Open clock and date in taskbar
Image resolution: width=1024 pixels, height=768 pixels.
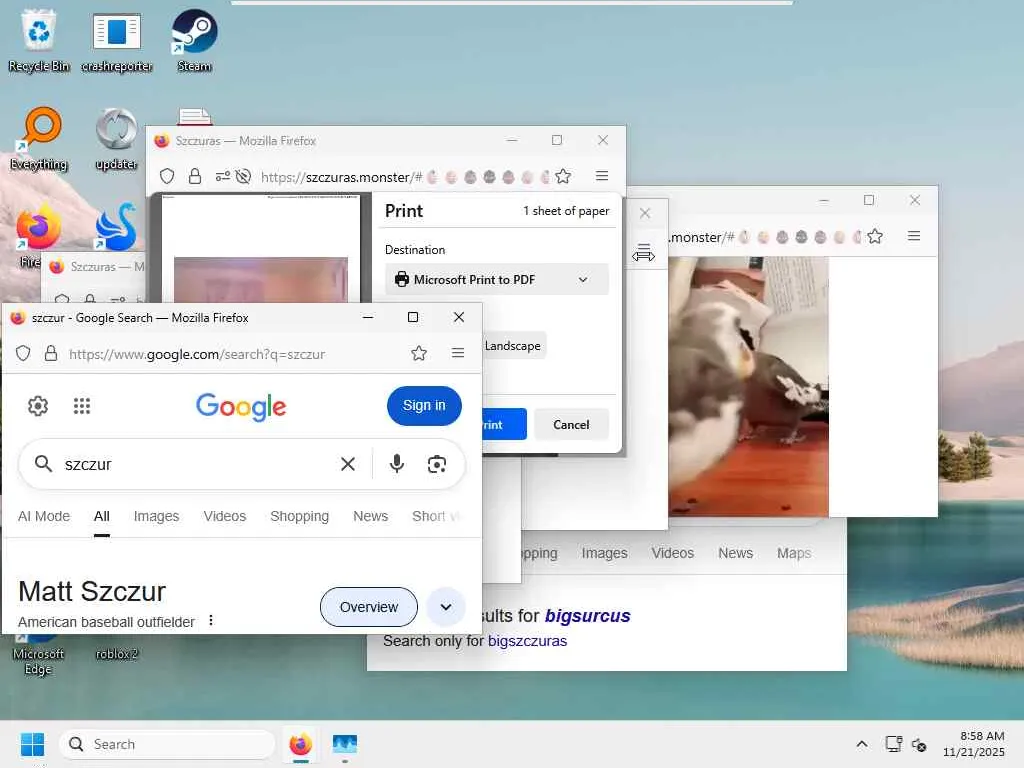(973, 744)
